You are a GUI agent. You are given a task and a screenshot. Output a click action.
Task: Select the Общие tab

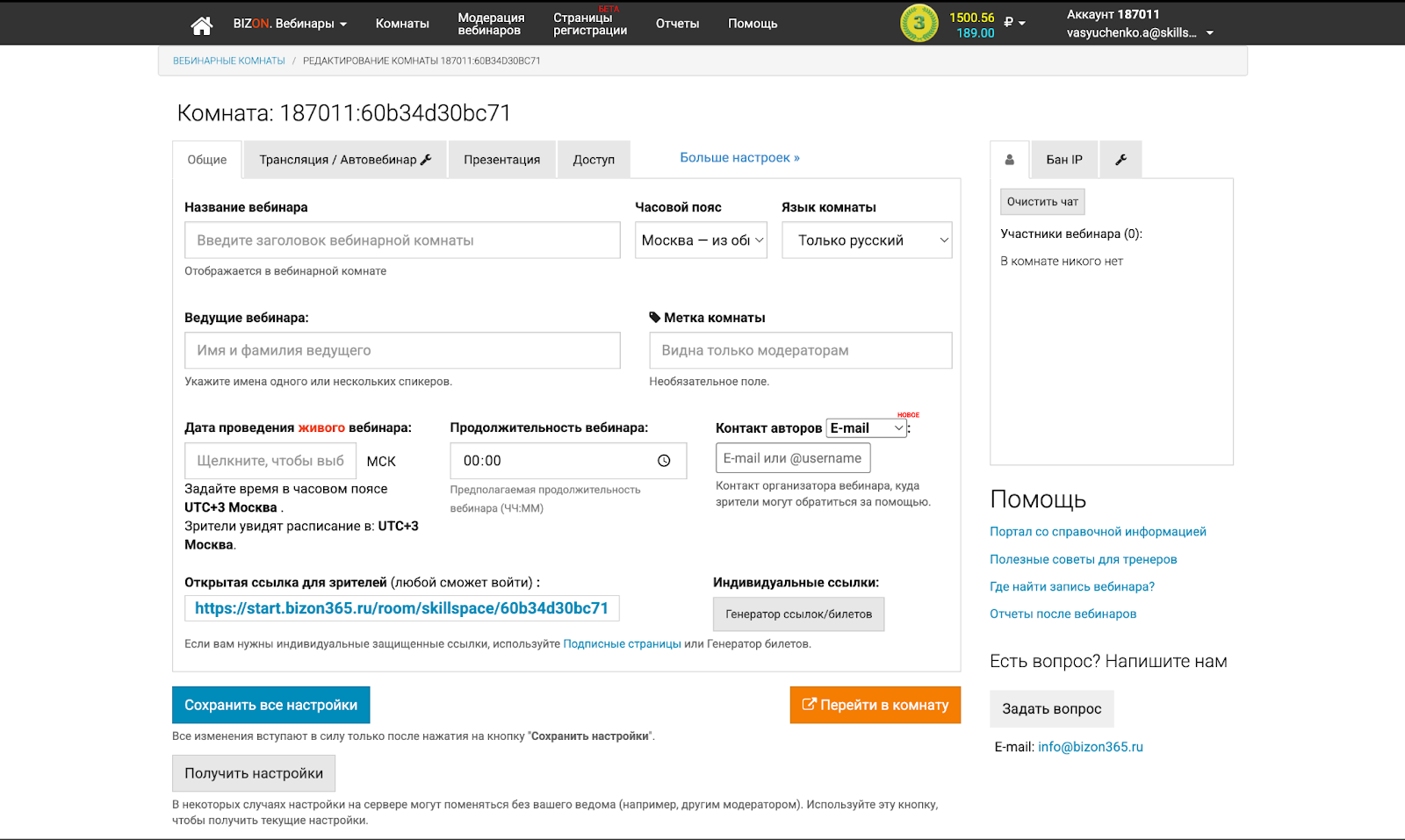207,160
